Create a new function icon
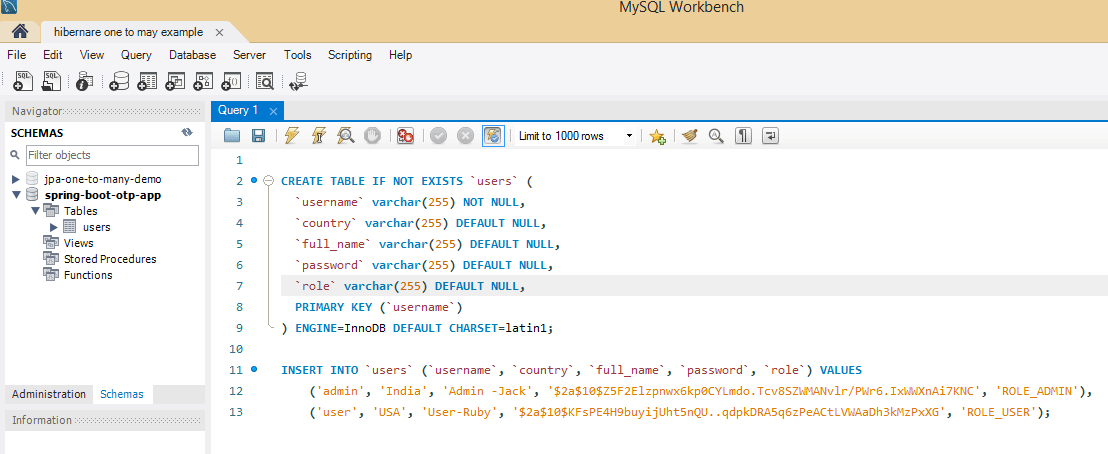The image size is (1108, 454). (x=231, y=81)
